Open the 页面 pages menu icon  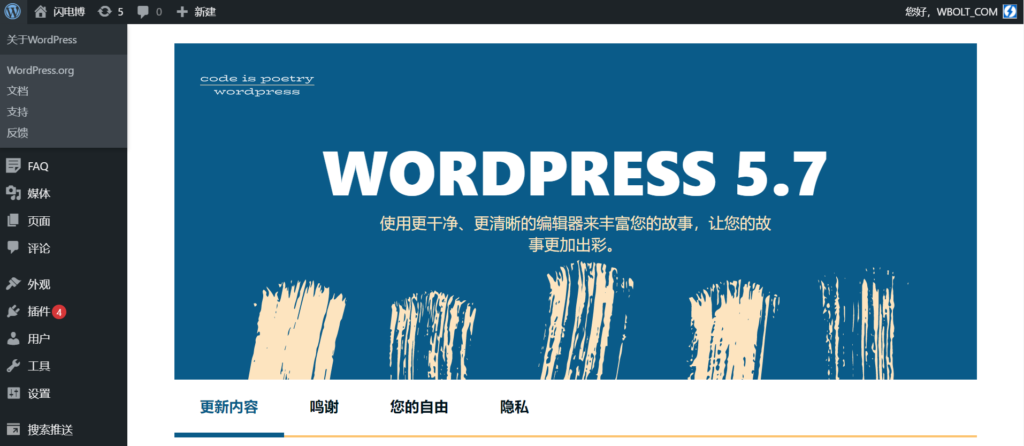13,221
